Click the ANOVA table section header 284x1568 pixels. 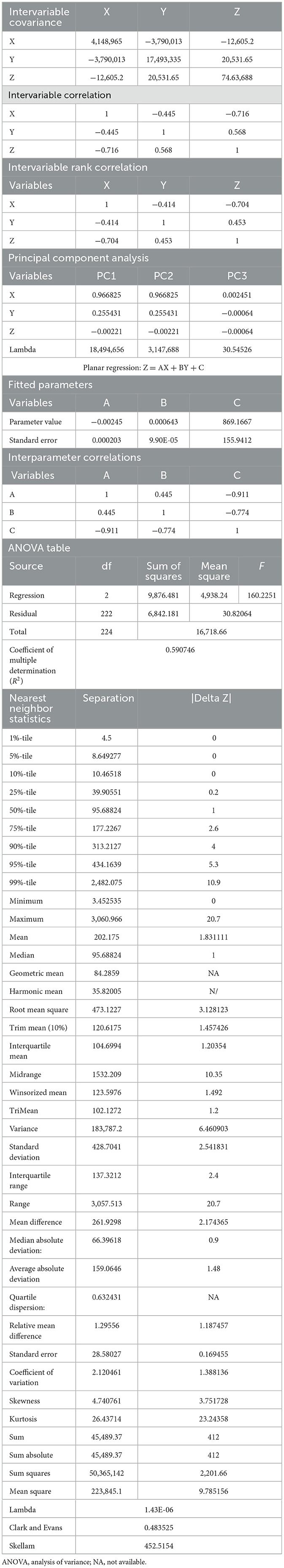pyautogui.click(x=39, y=548)
